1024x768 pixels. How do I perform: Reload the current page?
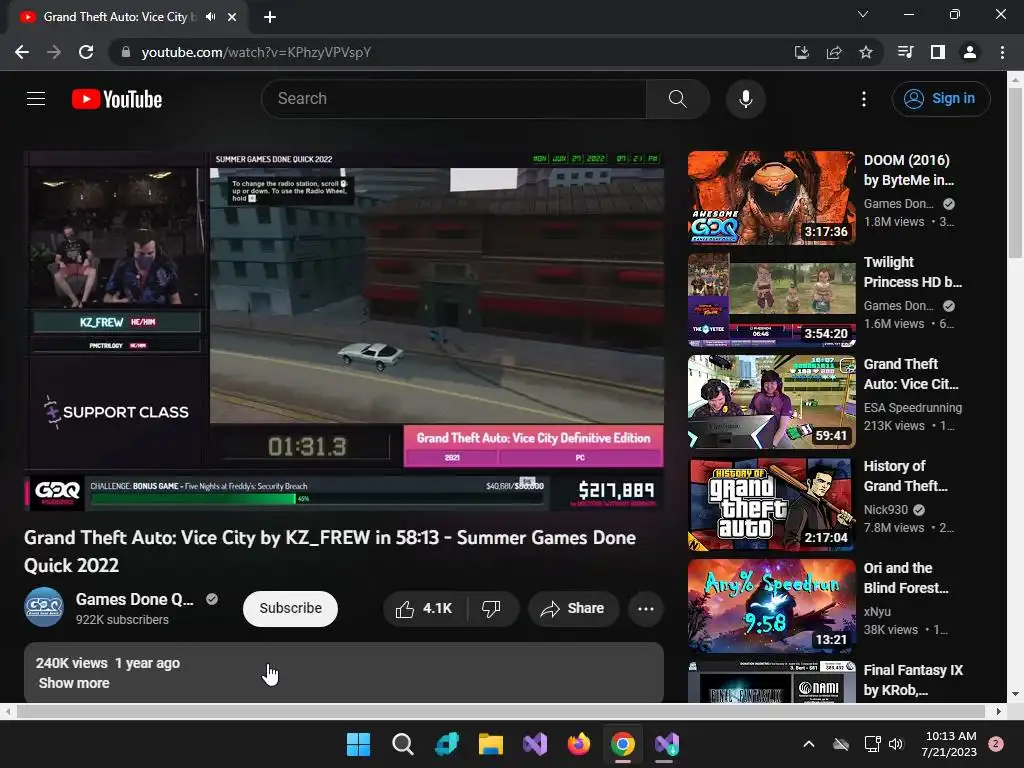coord(86,52)
